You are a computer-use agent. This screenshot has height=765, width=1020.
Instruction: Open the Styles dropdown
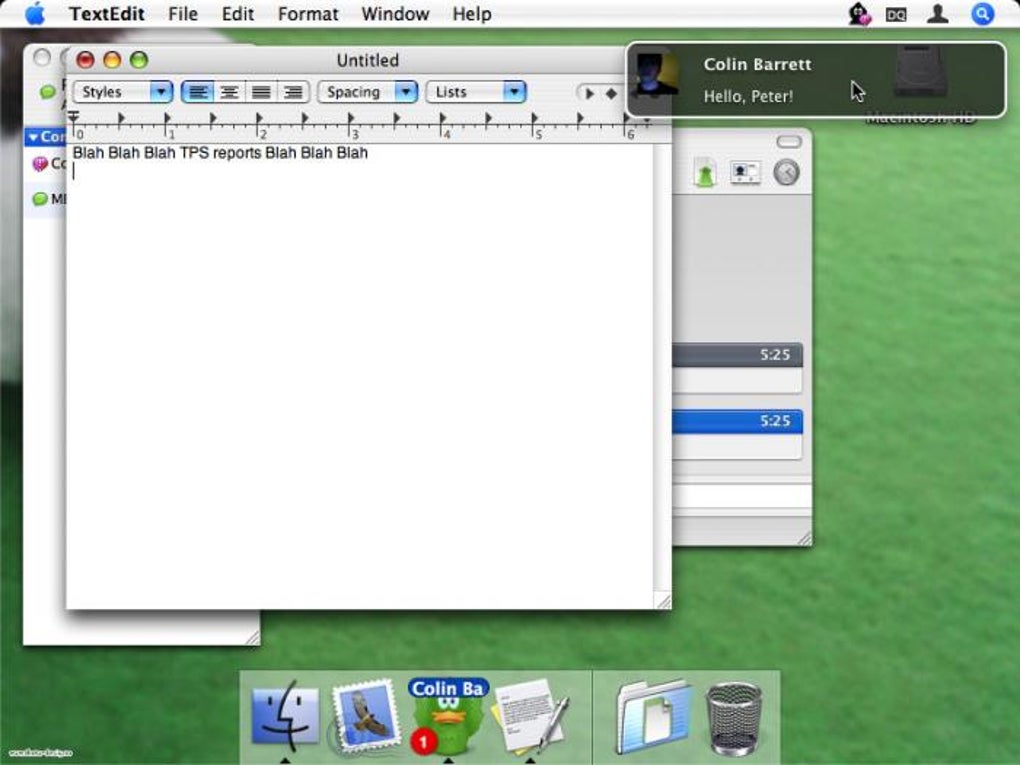click(x=123, y=92)
